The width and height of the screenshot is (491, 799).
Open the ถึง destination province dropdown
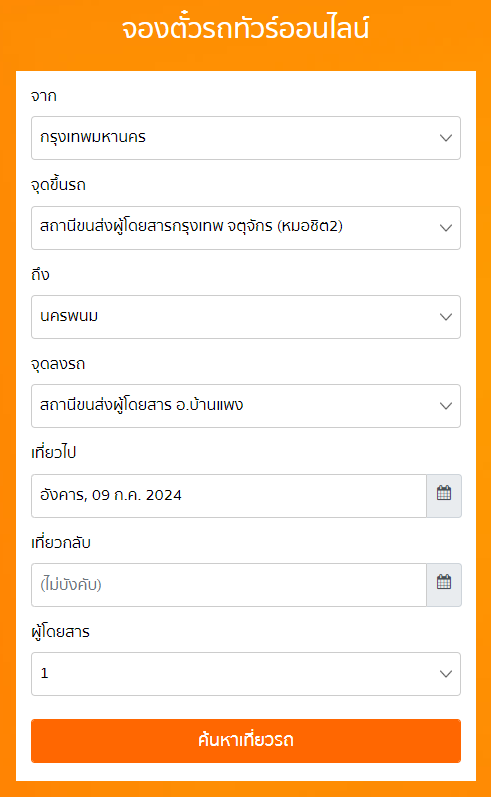[x=246, y=317]
